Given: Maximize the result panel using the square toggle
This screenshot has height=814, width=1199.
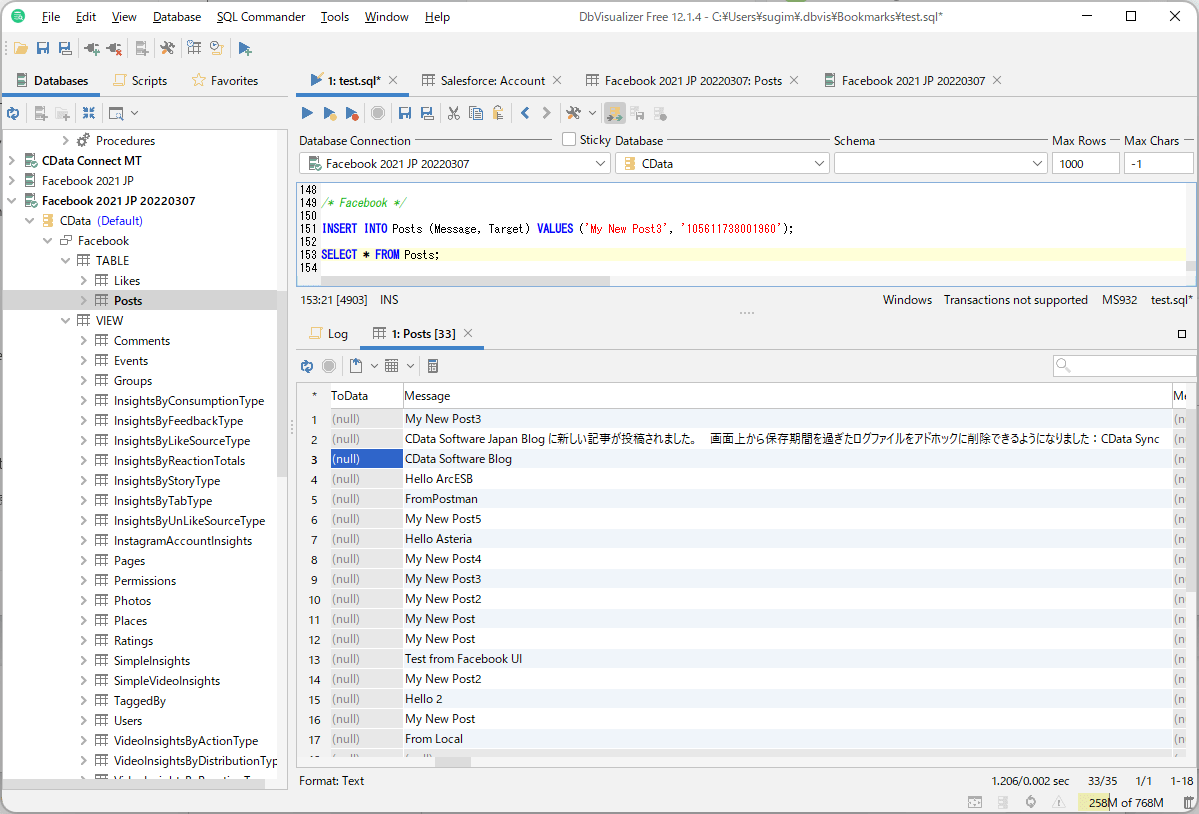Looking at the screenshot, I should click(x=1182, y=334).
